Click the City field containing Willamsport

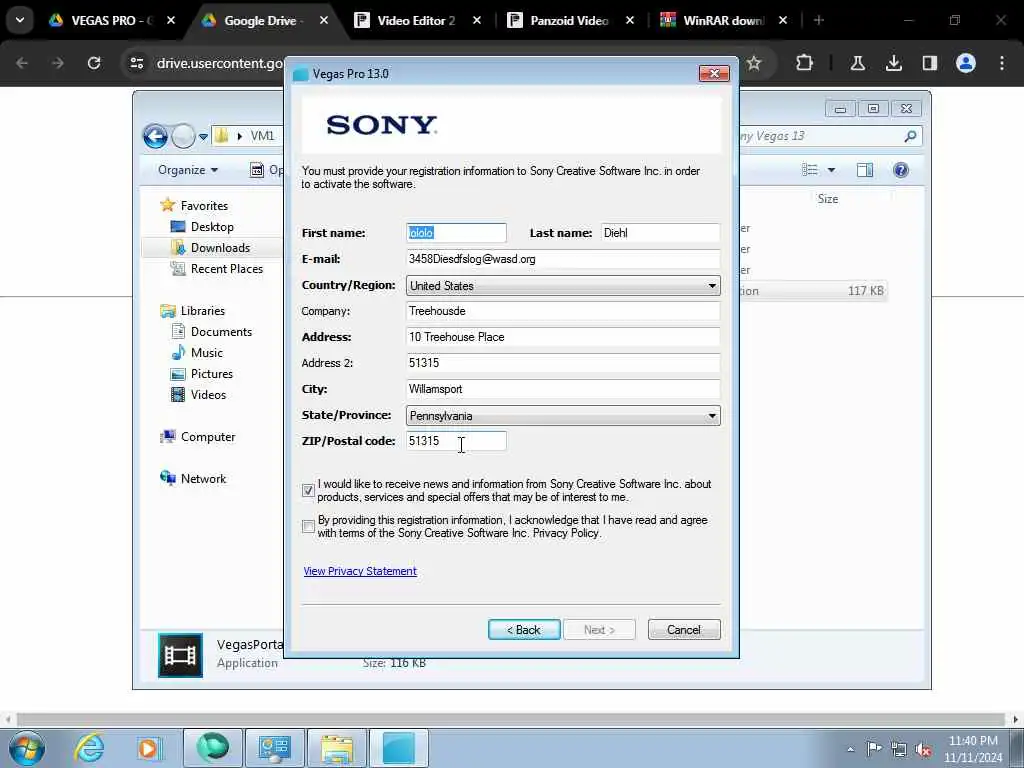point(563,389)
